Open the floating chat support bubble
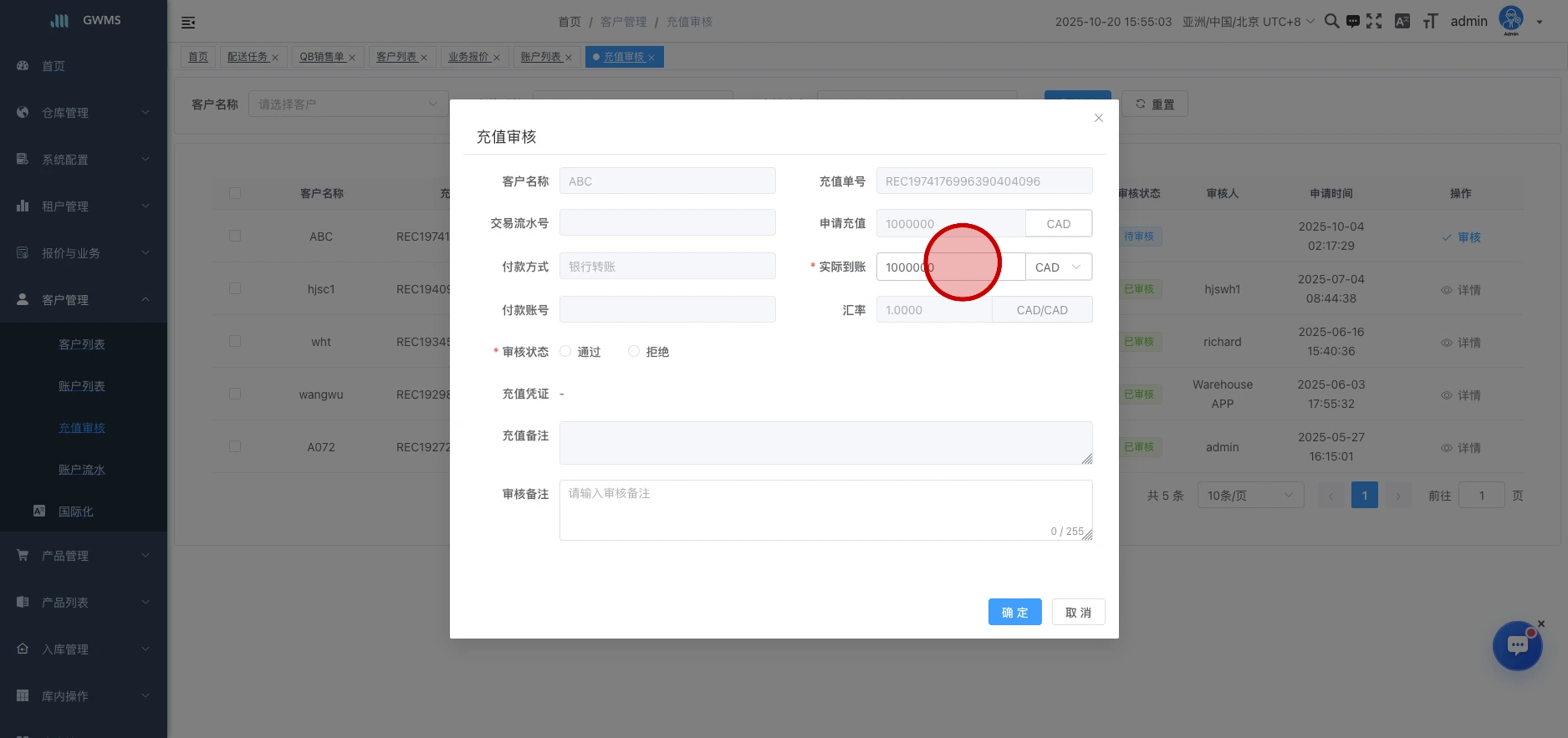 (x=1517, y=646)
